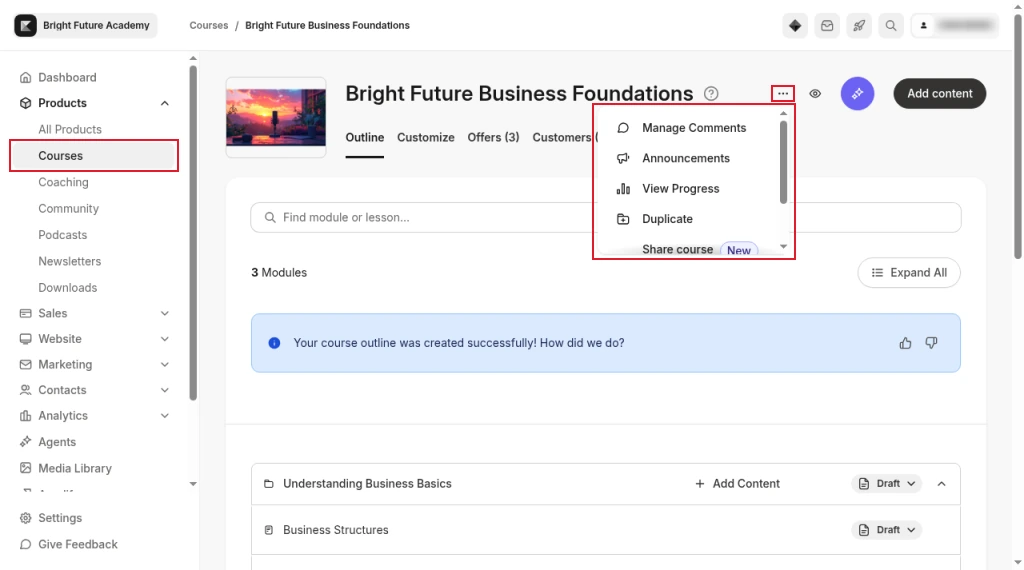1024x570 pixels.
Task: Click lesson icon beside Business Structures
Action: tap(268, 530)
